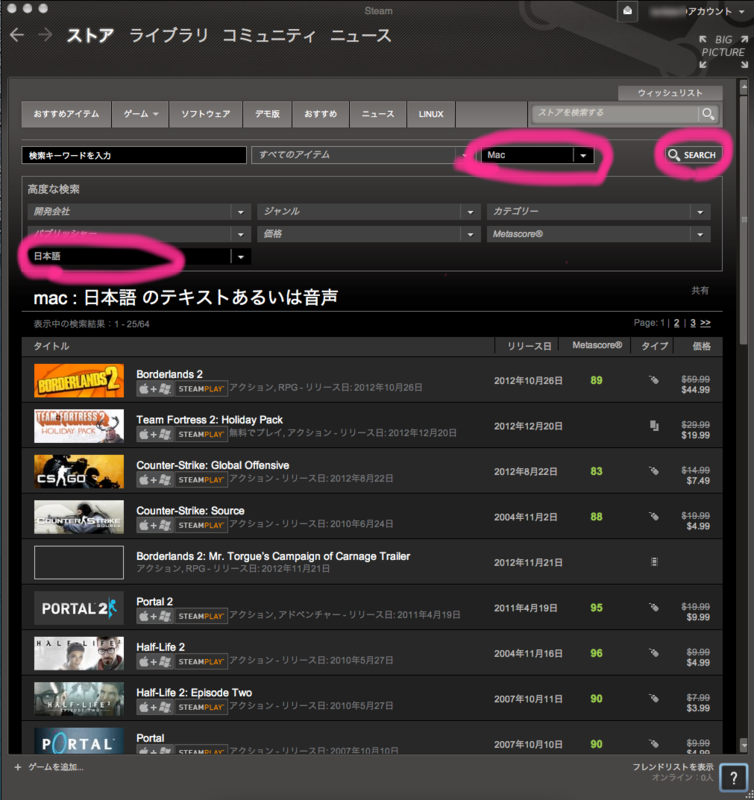Open the Counter-Strike: Global Offensive title
Screen dimensions: 754x800
(213, 465)
